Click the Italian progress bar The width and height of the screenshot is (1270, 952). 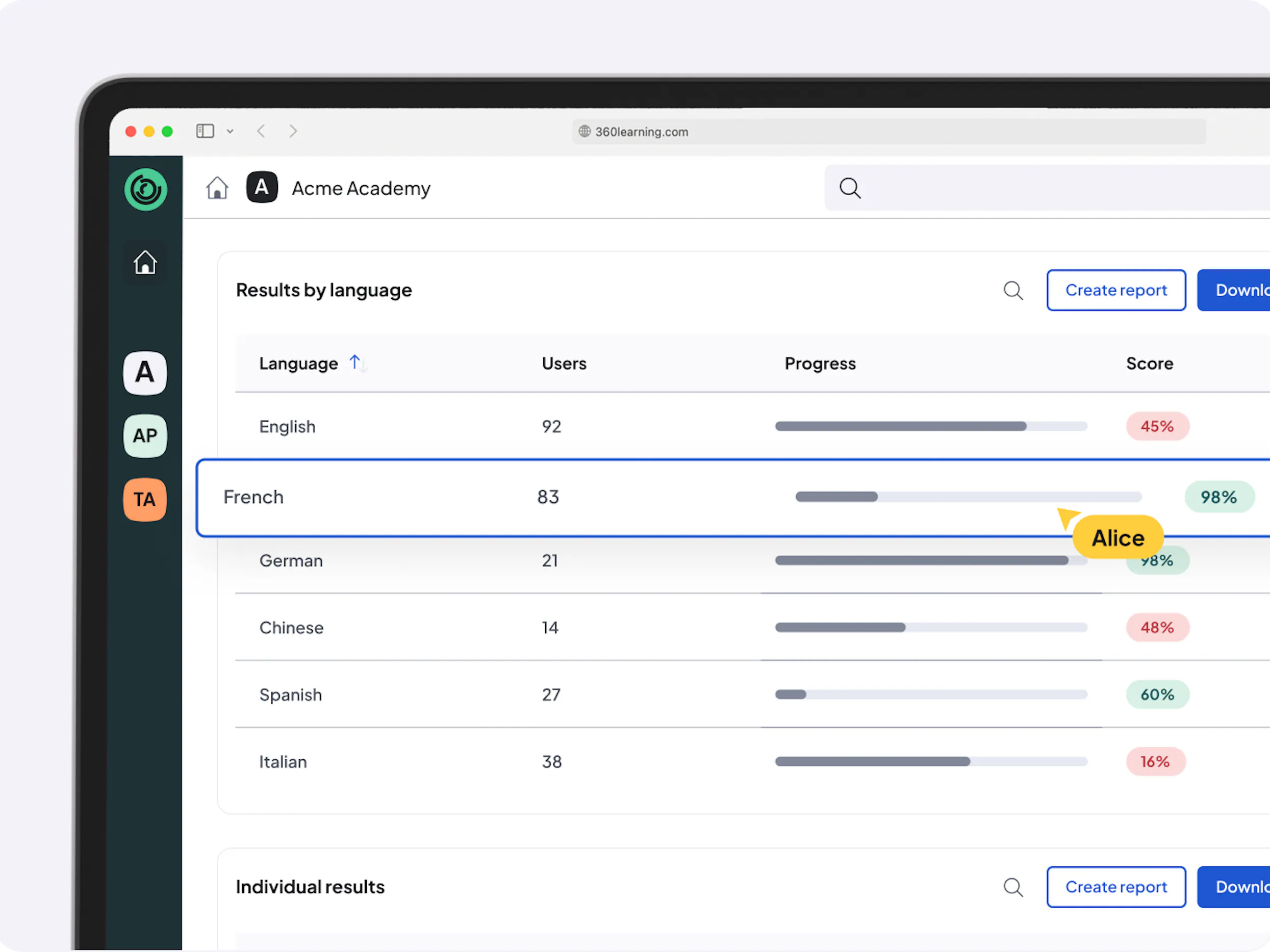tap(931, 761)
